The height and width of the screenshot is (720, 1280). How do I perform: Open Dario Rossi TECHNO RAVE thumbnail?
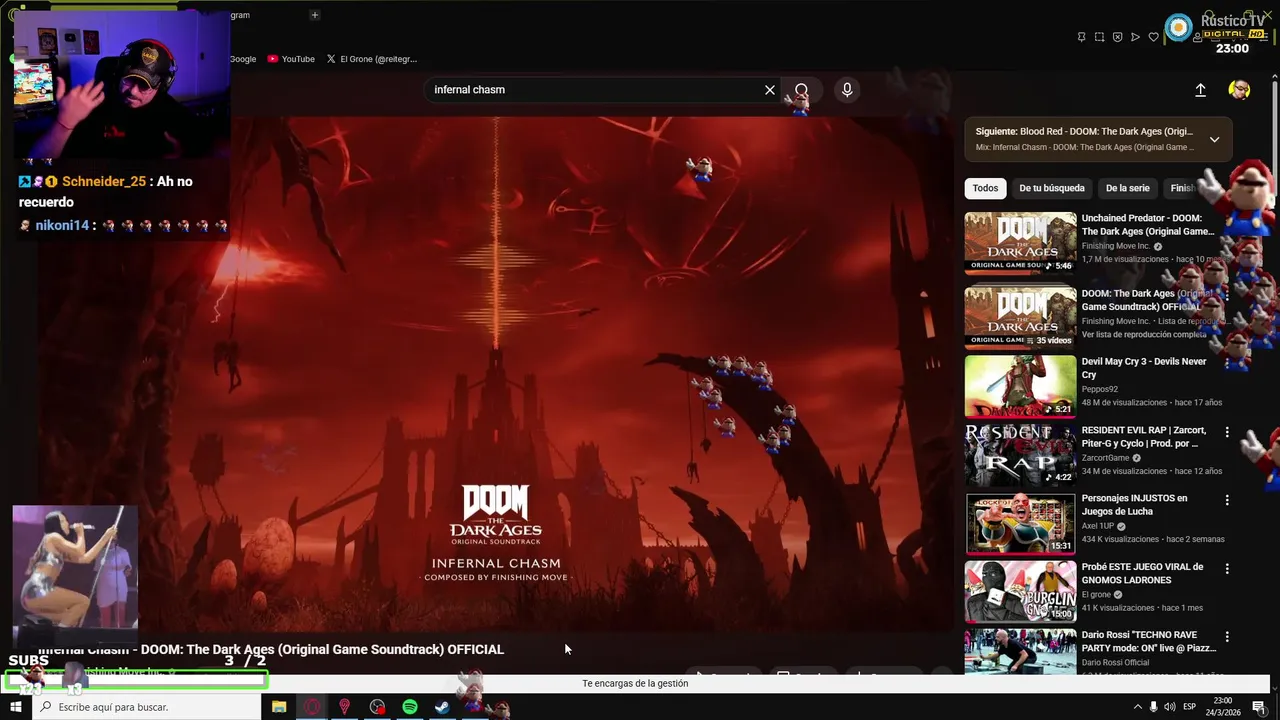point(1020,652)
